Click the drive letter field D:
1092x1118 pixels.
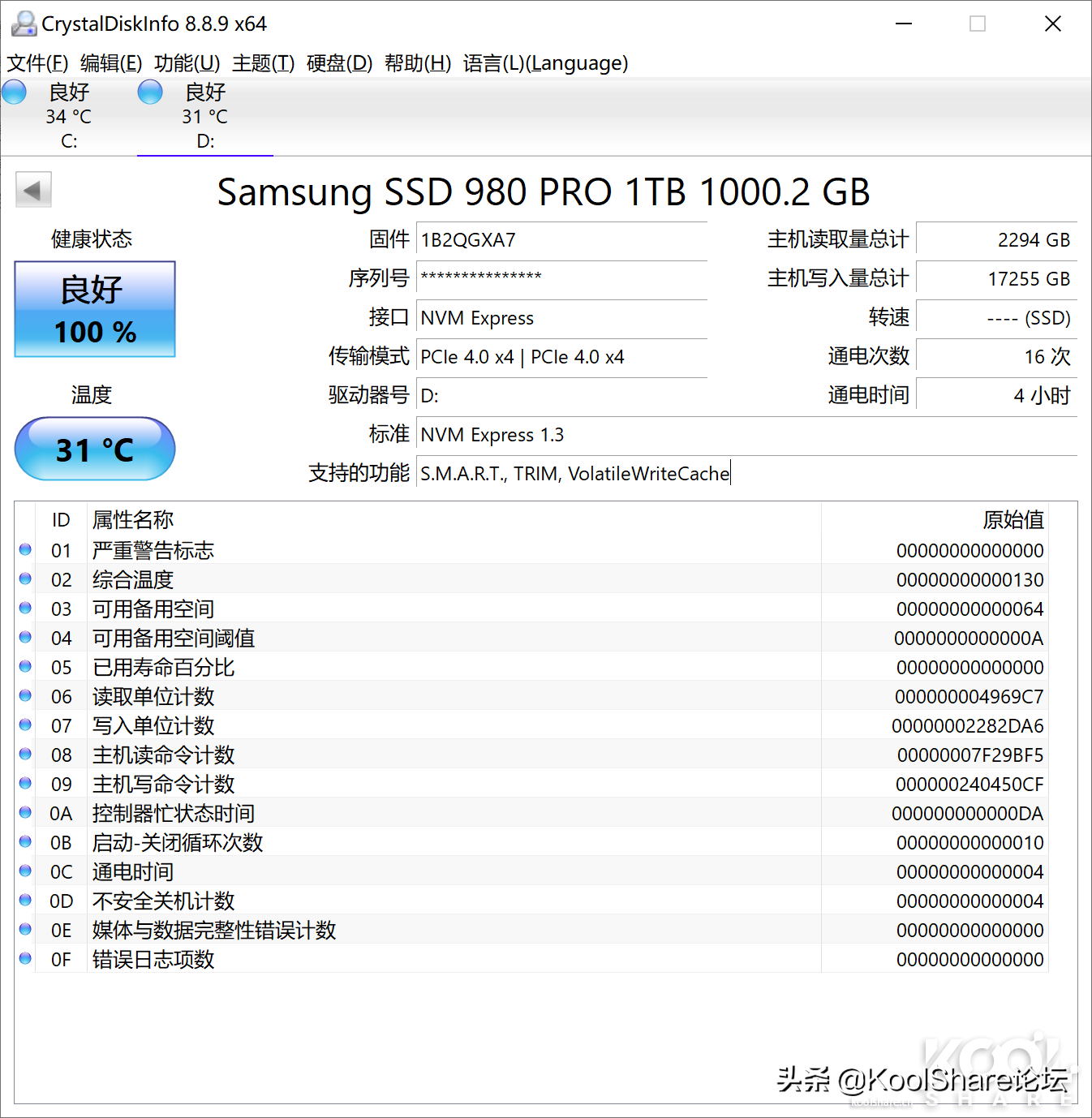point(561,396)
